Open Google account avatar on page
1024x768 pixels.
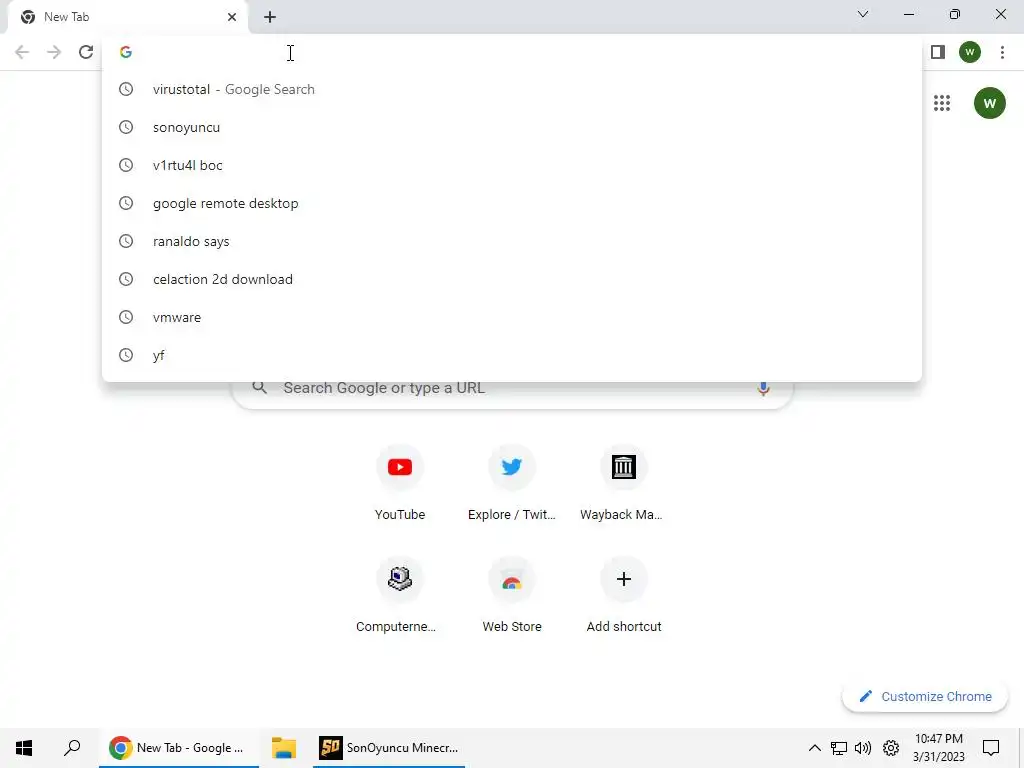(989, 103)
